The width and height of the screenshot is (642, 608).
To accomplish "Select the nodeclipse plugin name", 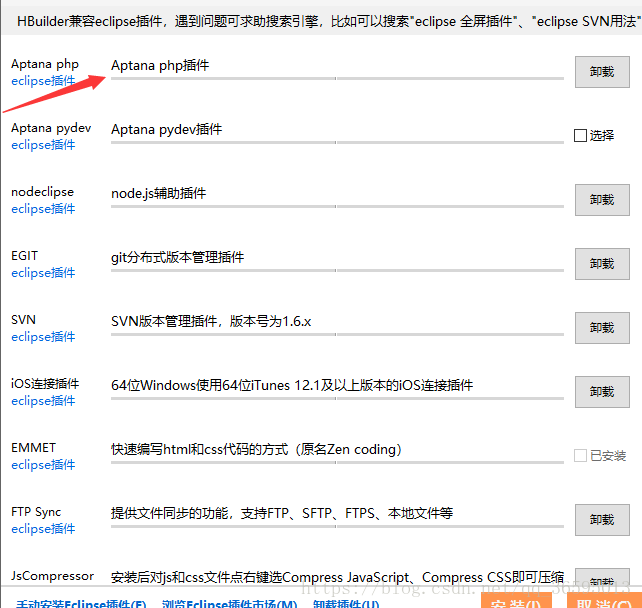I will point(42,192).
